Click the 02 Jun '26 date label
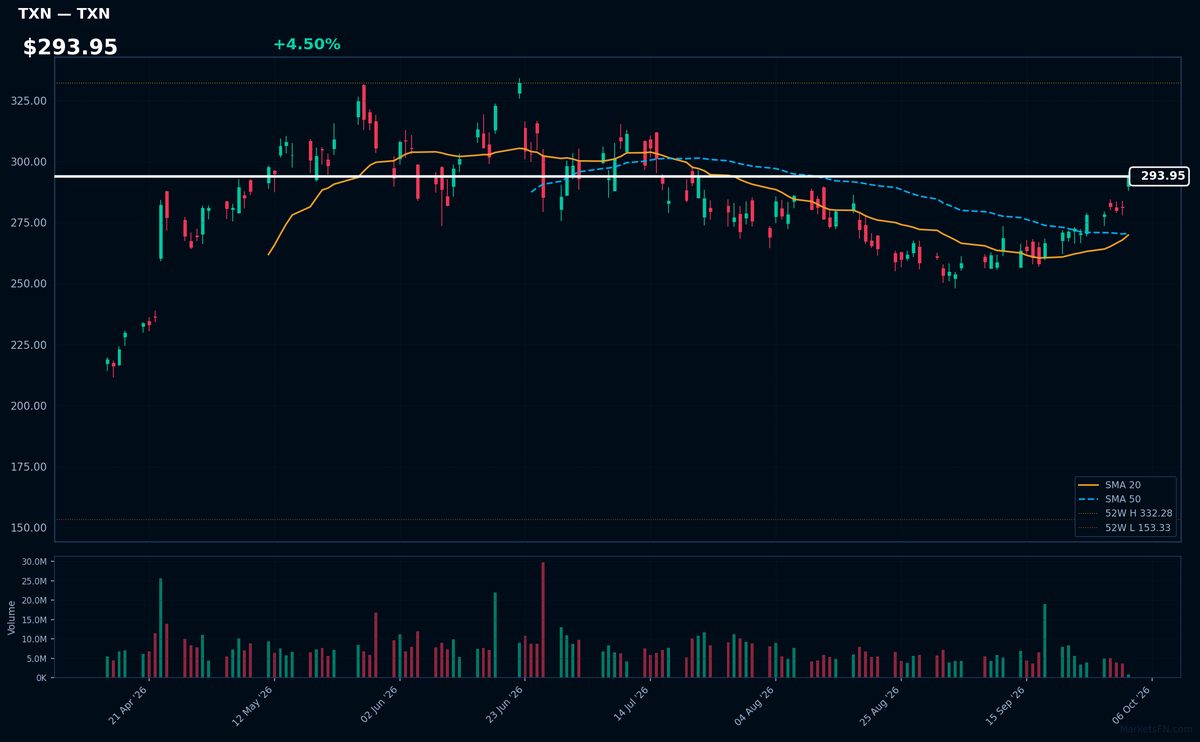Screen dimensions: 1200x742 378,704
